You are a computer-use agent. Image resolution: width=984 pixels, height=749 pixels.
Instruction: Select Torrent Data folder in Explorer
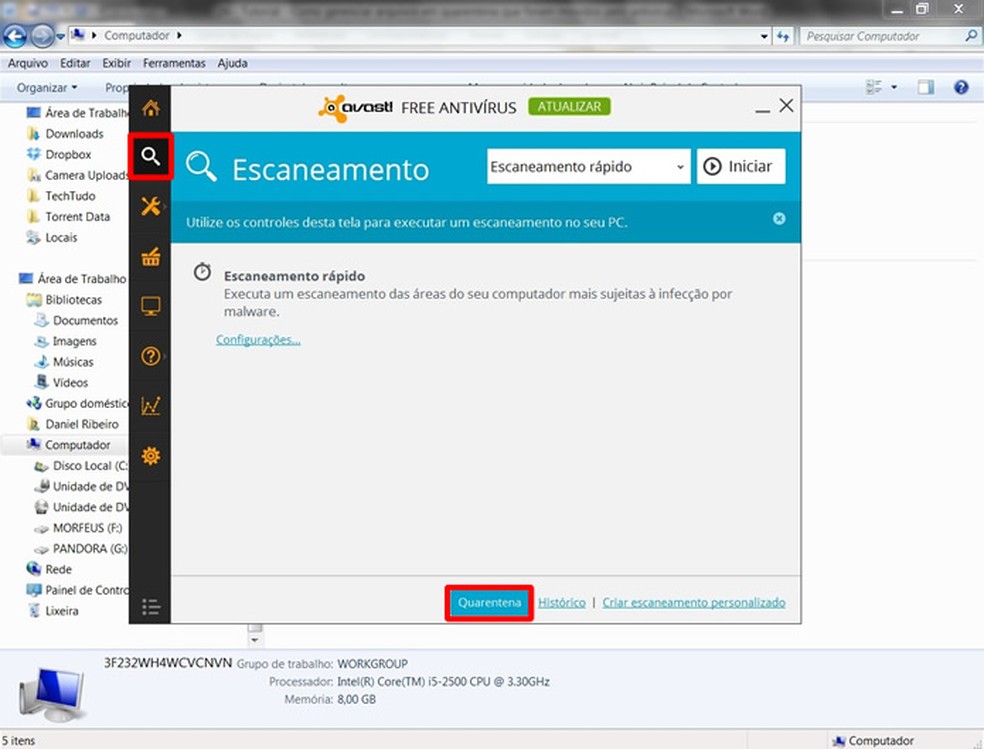77,216
